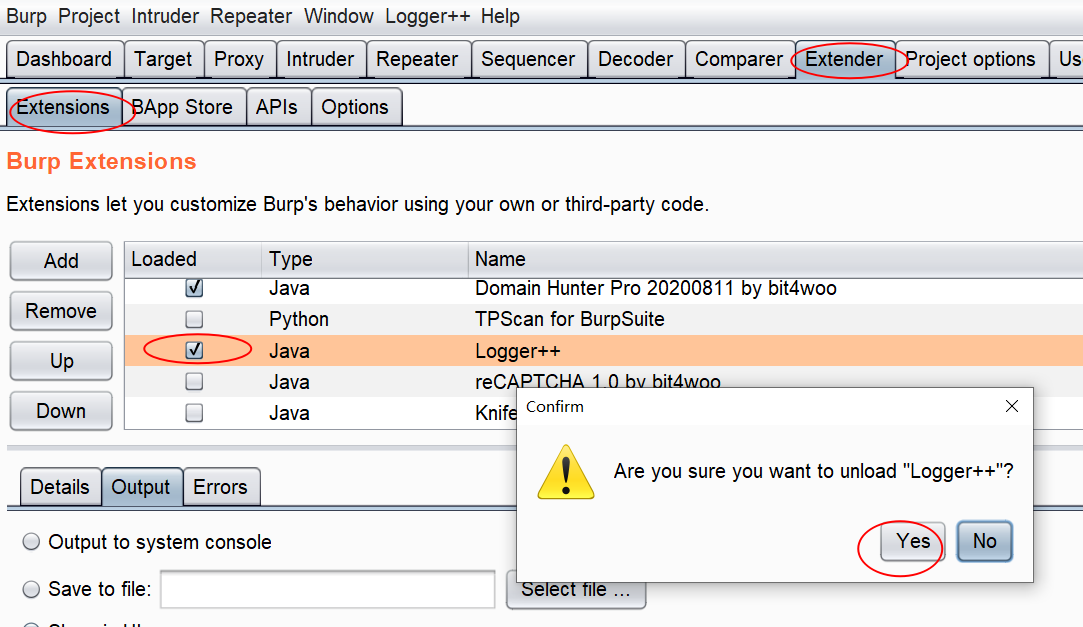This screenshot has width=1083, height=627.
Task: Click the Add extension button
Action: click(x=61, y=261)
